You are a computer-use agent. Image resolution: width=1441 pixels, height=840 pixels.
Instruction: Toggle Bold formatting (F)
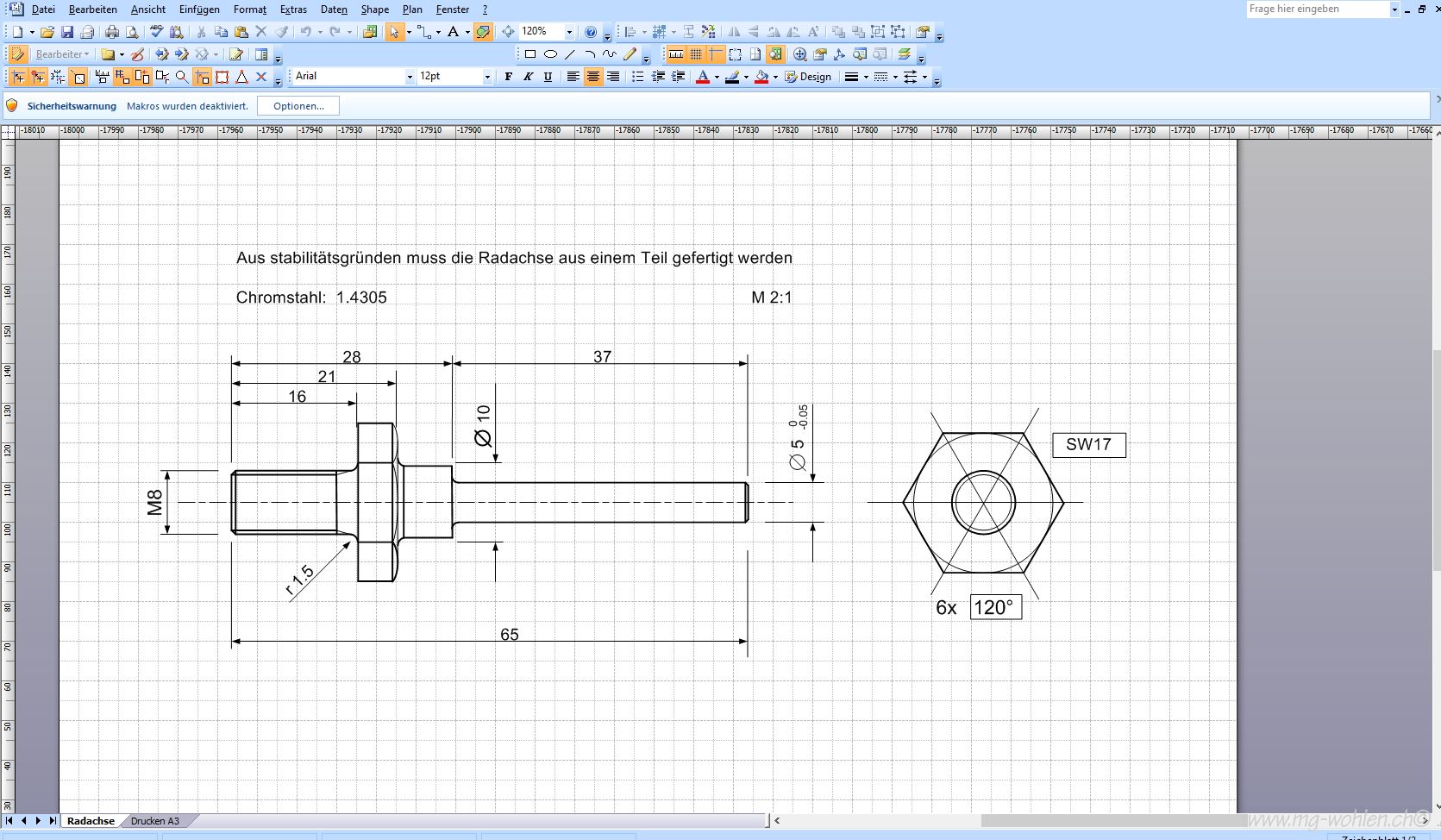508,77
